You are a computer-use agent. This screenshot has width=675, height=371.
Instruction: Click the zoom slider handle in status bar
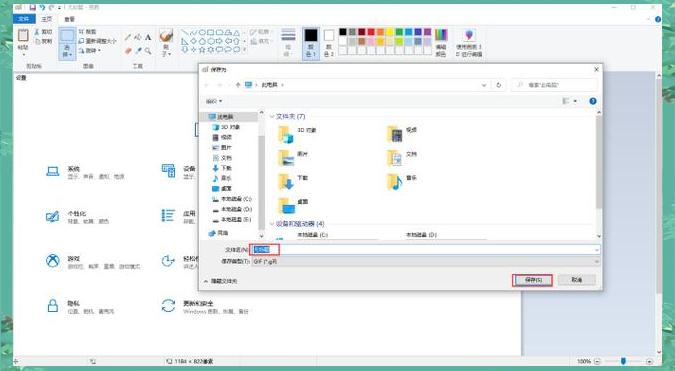coord(623,361)
